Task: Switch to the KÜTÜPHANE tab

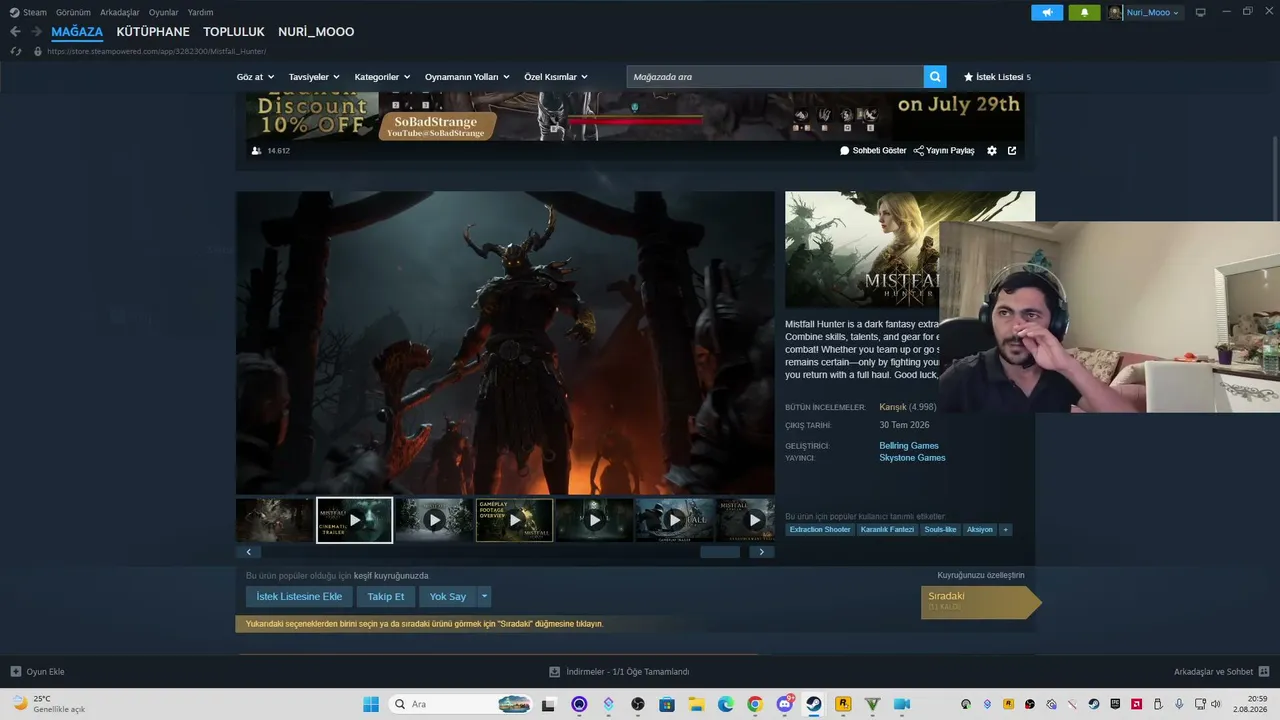Action: click(153, 32)
